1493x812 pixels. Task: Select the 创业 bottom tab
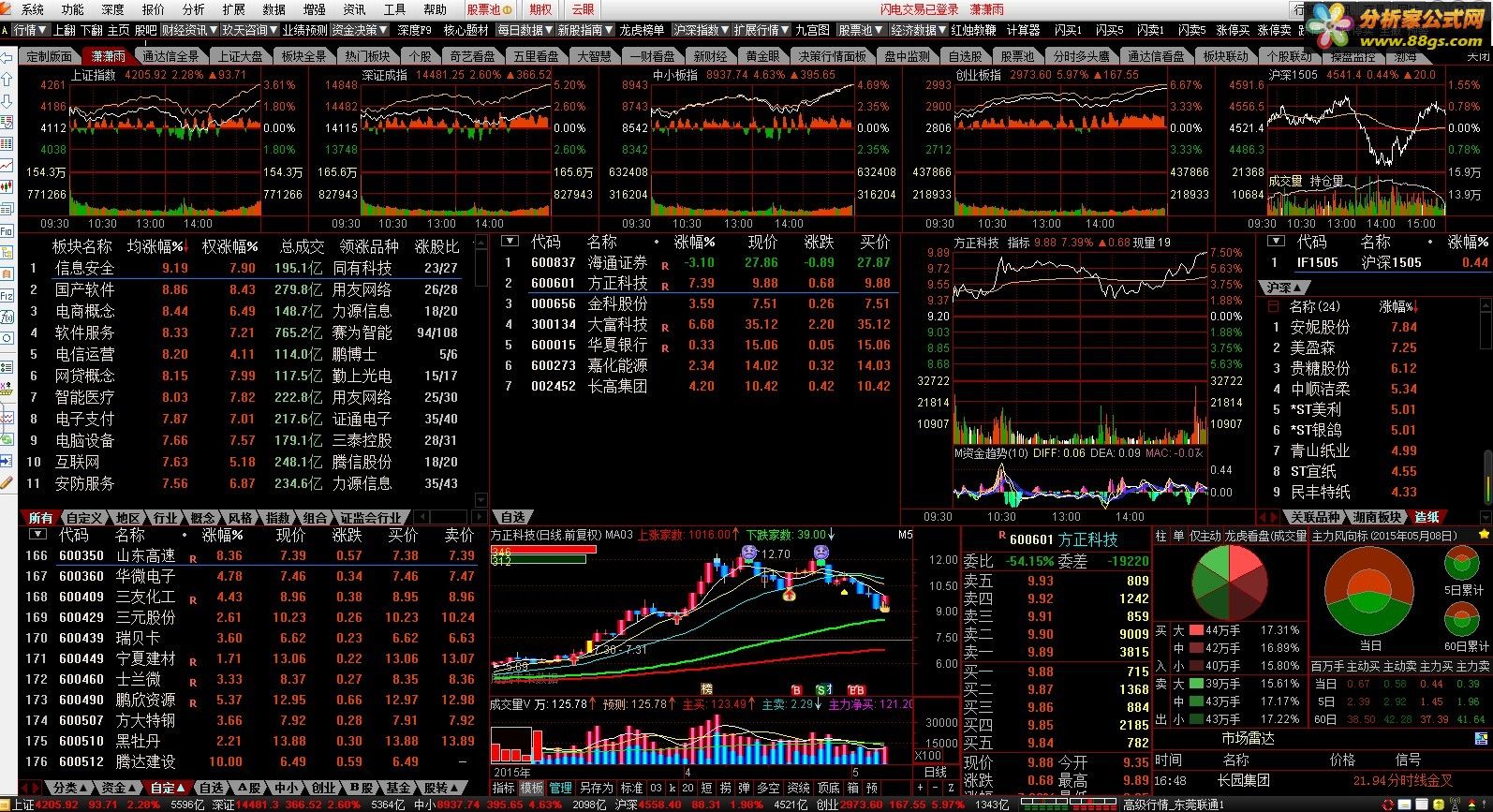(x=323, y=789)
